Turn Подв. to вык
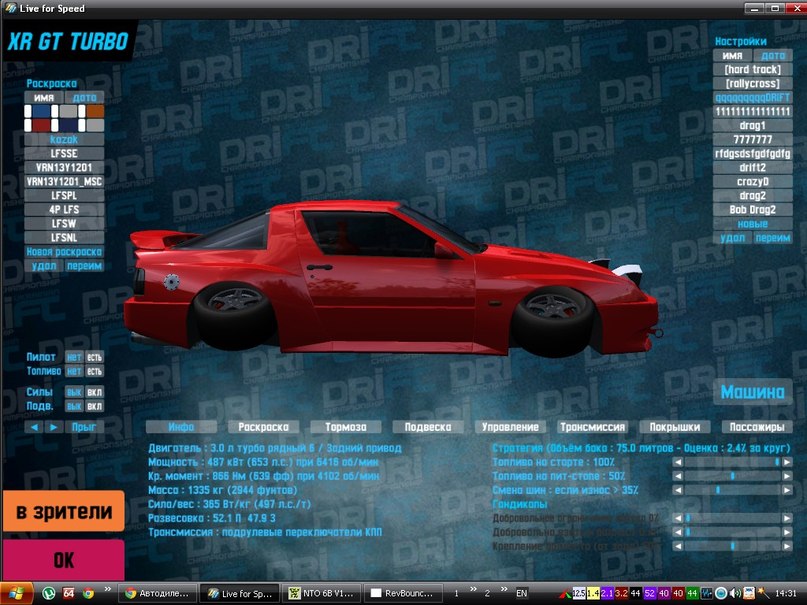Screen dimensions: 807x605 coord(74,406)
